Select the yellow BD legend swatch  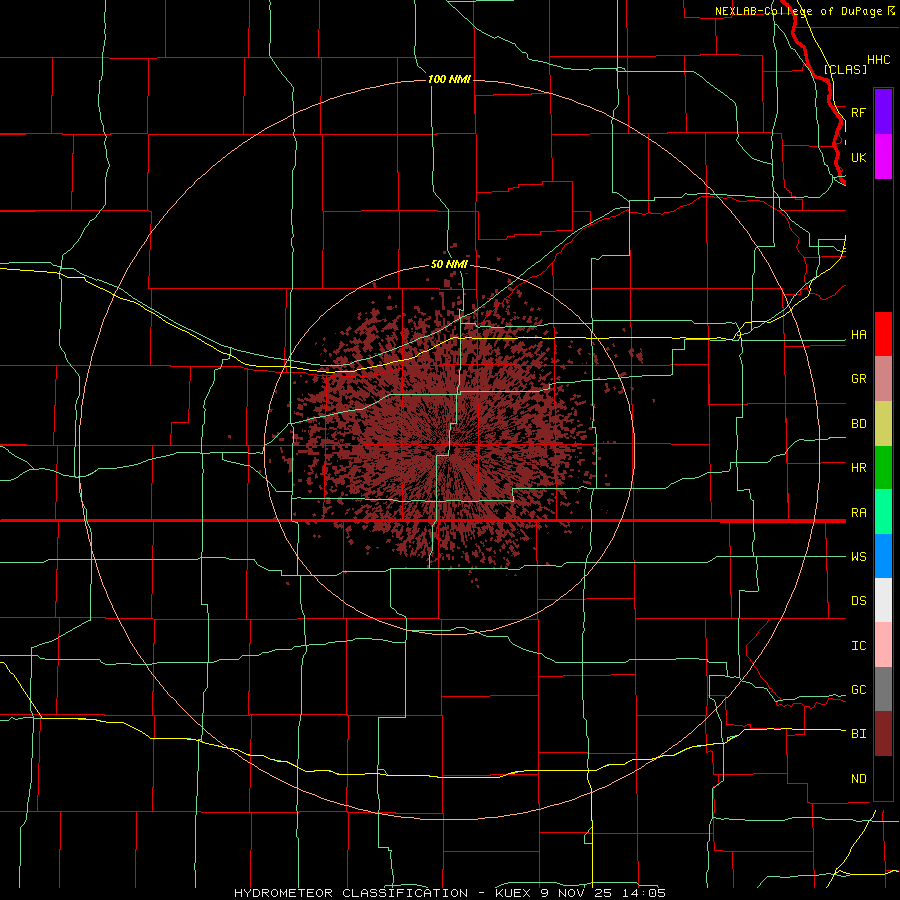point(883,424)
